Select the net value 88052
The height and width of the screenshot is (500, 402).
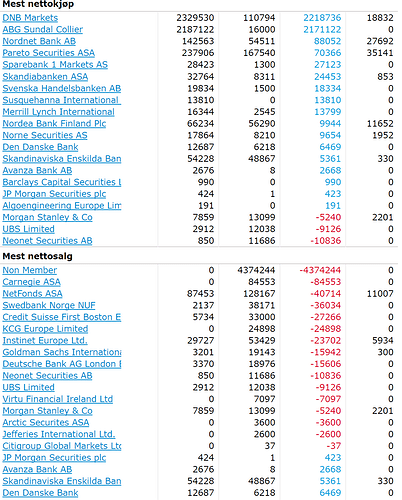click(328, 41)
